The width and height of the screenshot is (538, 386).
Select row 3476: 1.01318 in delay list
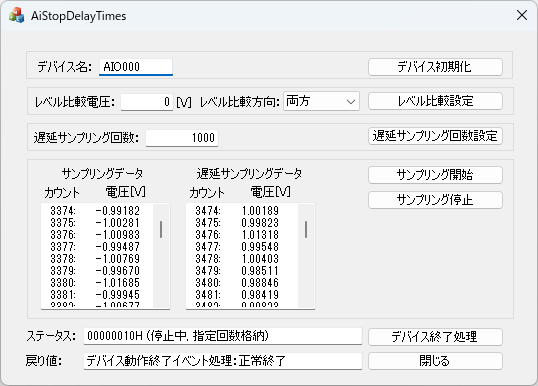point(242,235)
